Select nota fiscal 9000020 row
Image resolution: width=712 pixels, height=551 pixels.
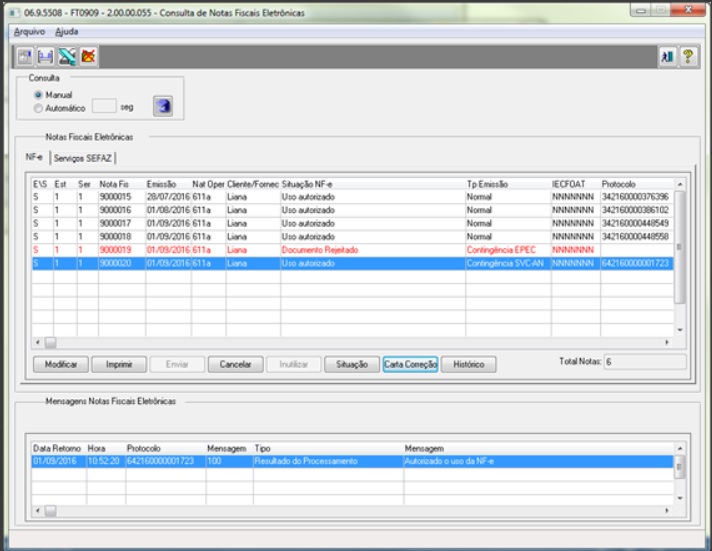click(x=352, y=263)
